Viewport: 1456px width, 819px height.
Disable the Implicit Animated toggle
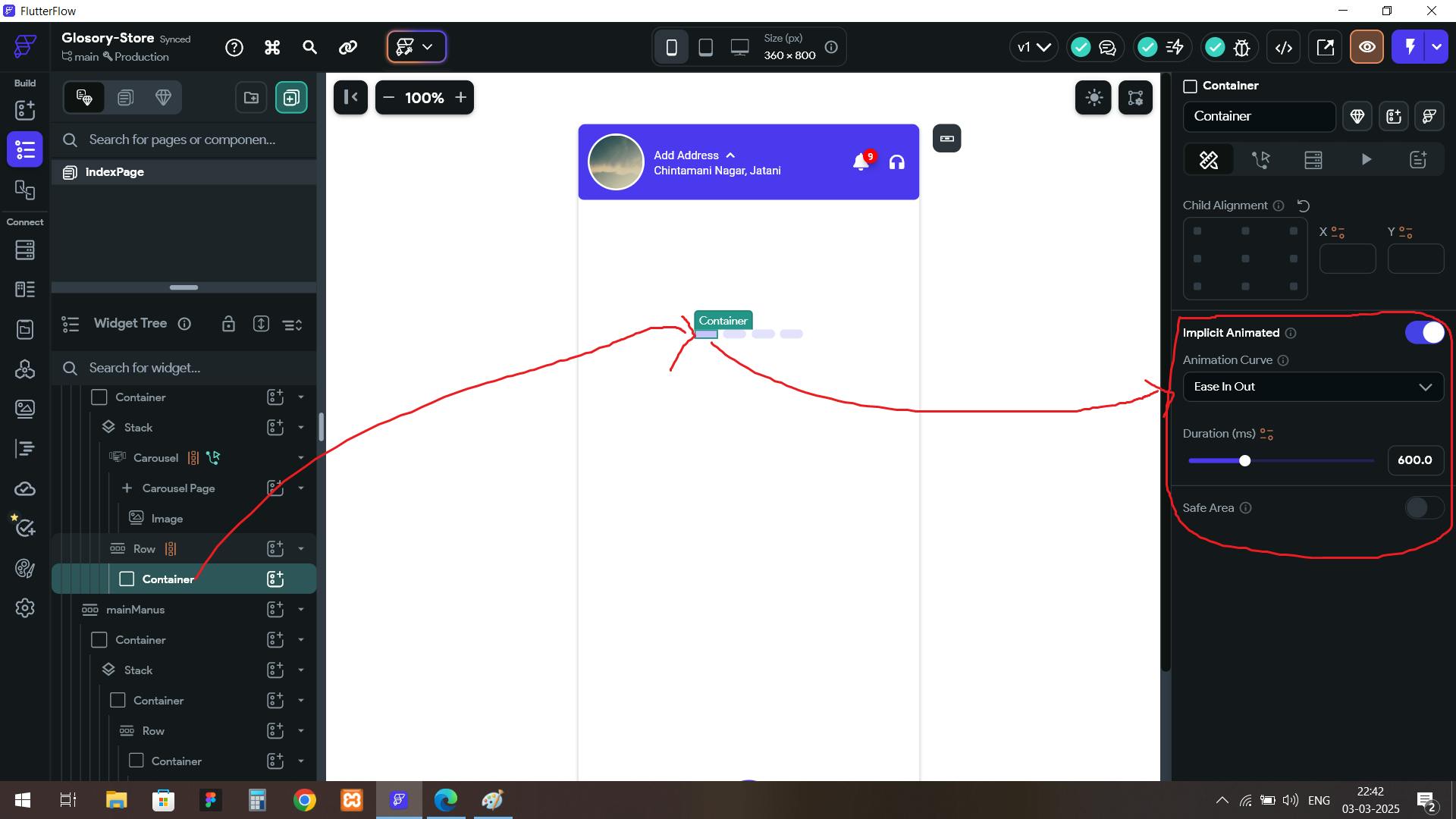(1425, 332)
